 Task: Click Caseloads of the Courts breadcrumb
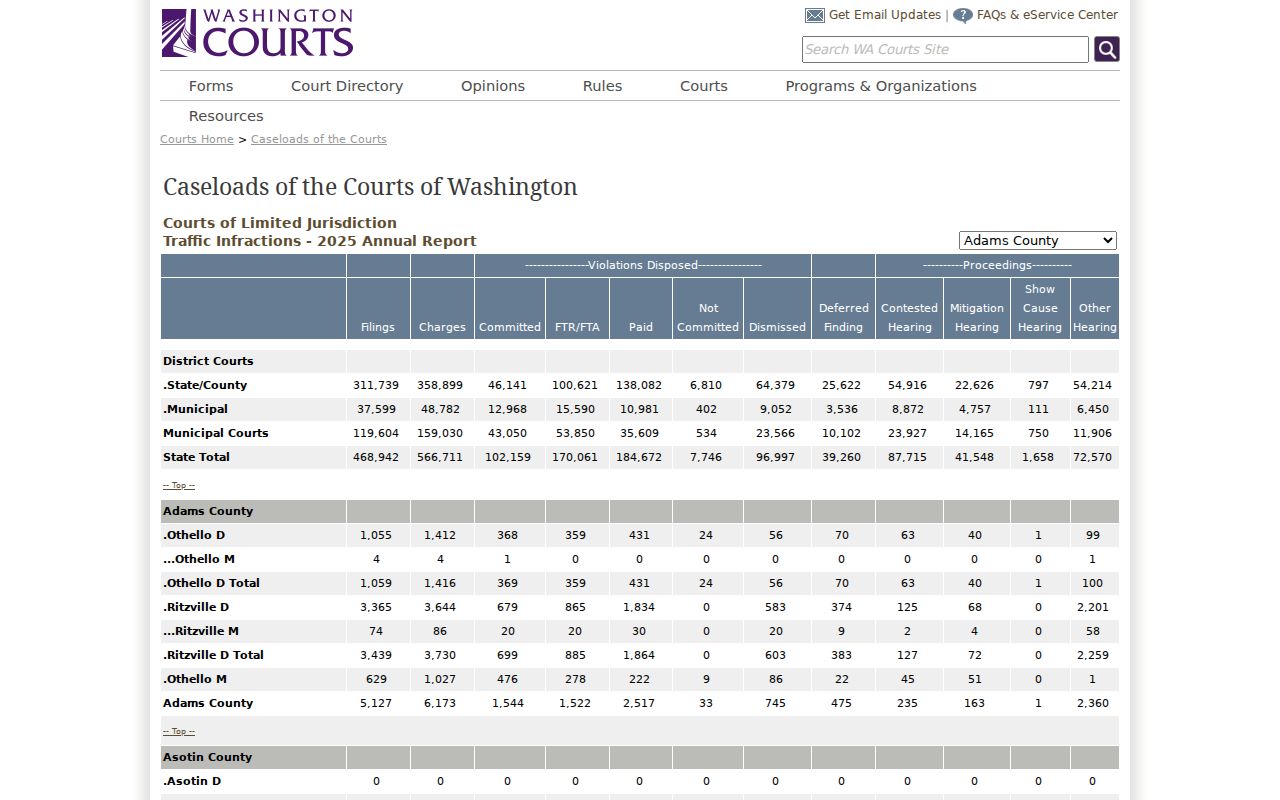pos(319,139)
